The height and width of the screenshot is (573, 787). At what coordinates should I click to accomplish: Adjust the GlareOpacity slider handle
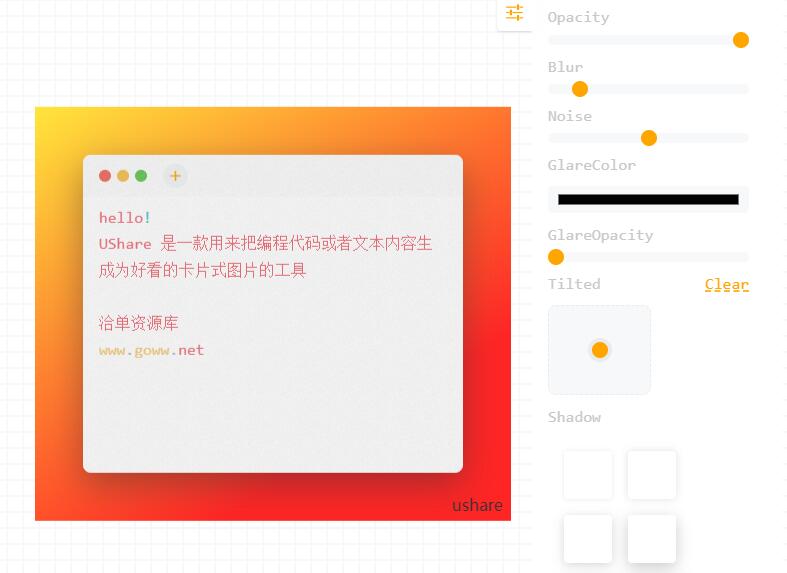556,257
